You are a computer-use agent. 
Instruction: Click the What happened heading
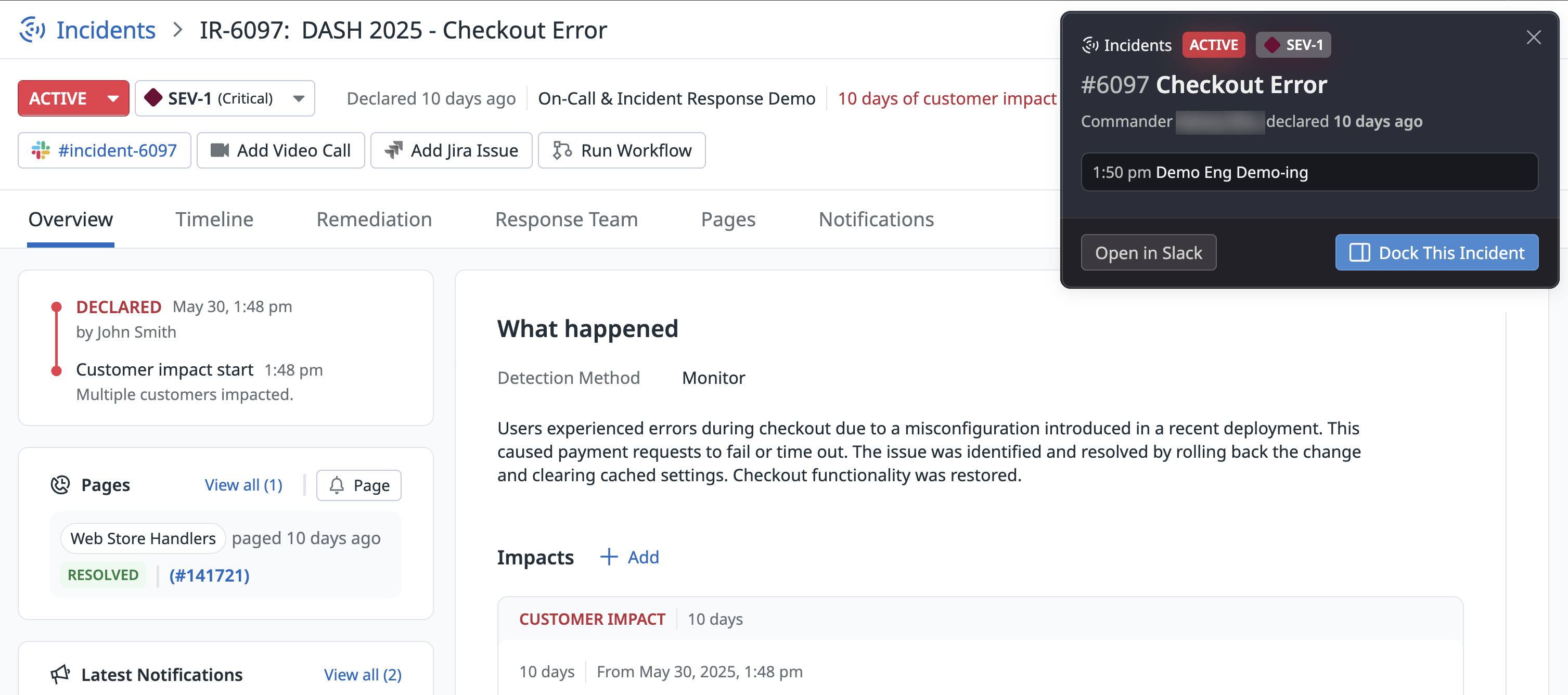[587, 329]
